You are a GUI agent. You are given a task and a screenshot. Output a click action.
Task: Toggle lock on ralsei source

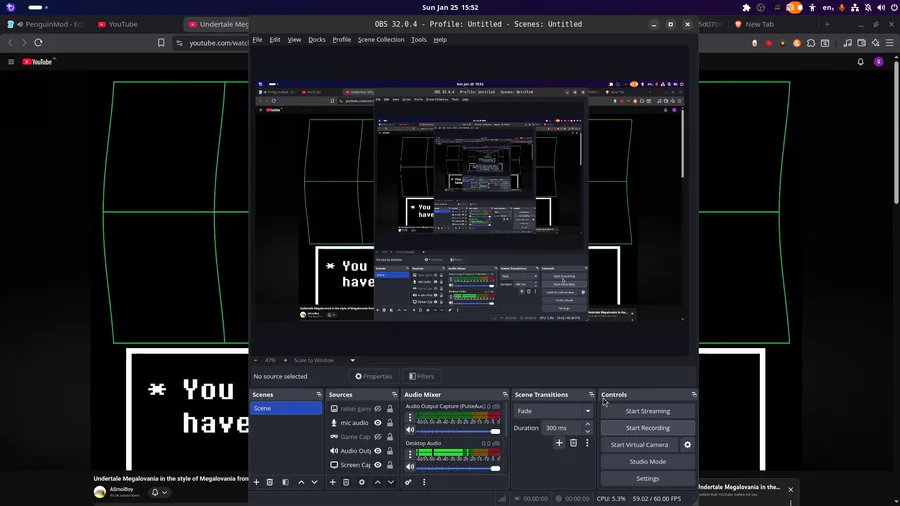point(390,409)
